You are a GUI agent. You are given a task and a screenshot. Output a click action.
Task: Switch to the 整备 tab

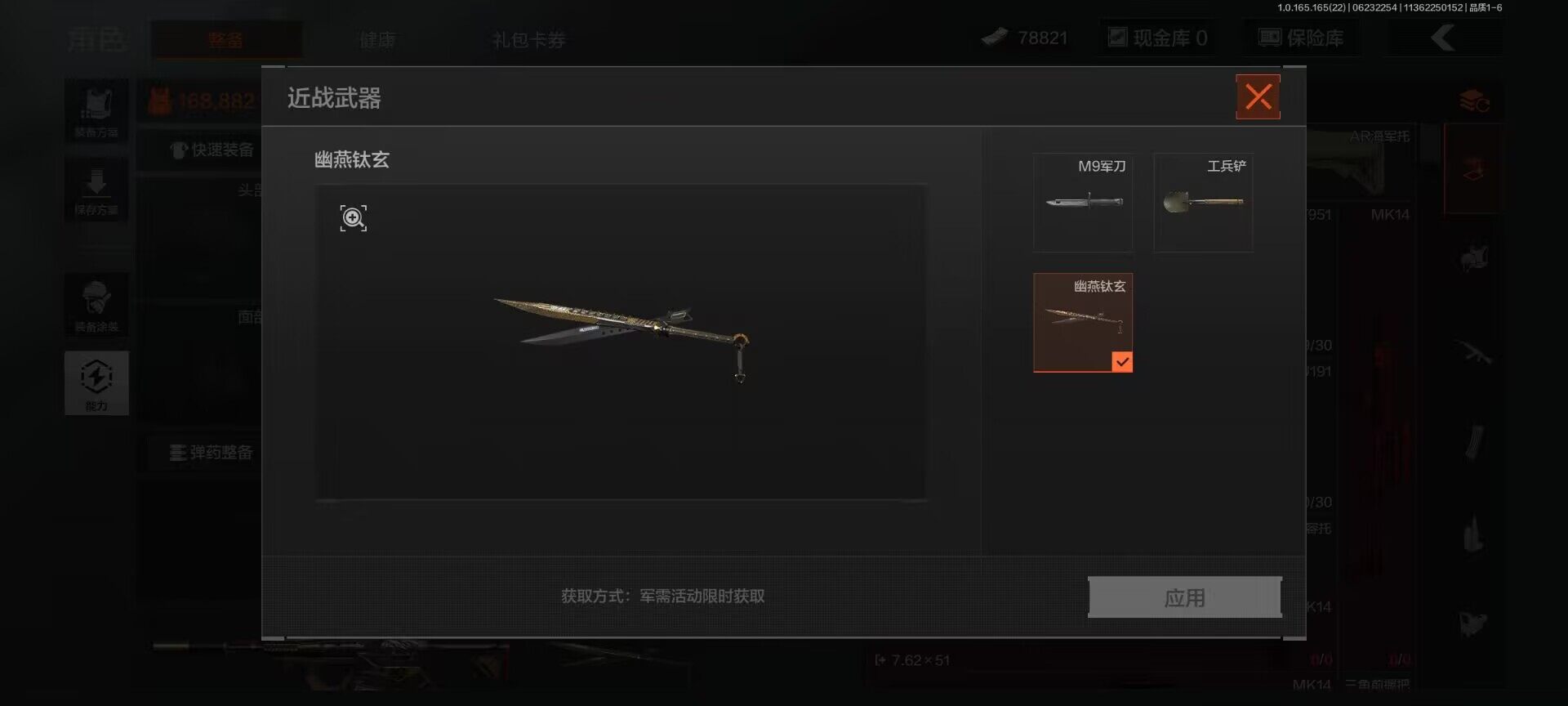[x=225, y=39]
